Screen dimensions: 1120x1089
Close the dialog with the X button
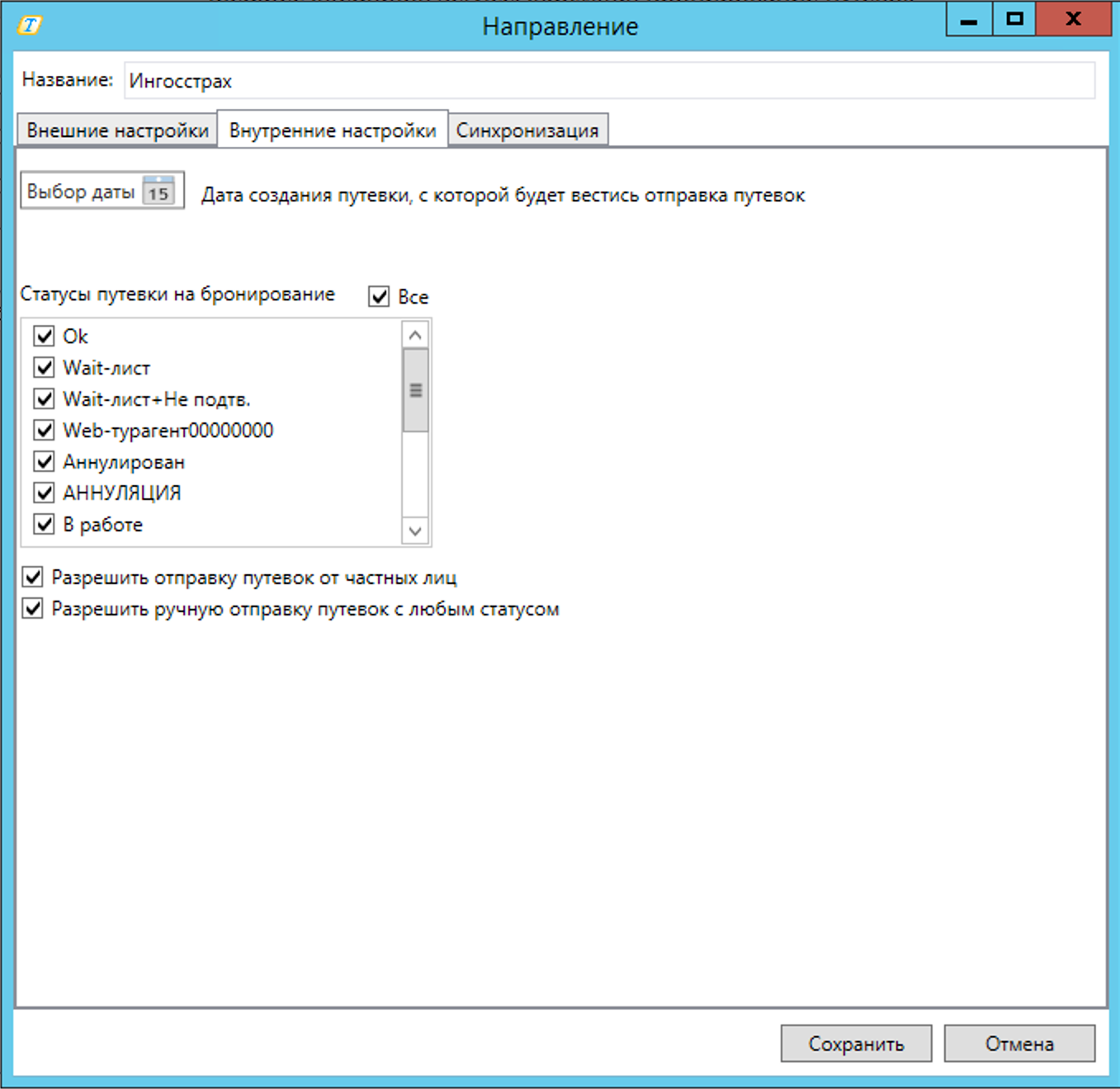[1072, 20]
